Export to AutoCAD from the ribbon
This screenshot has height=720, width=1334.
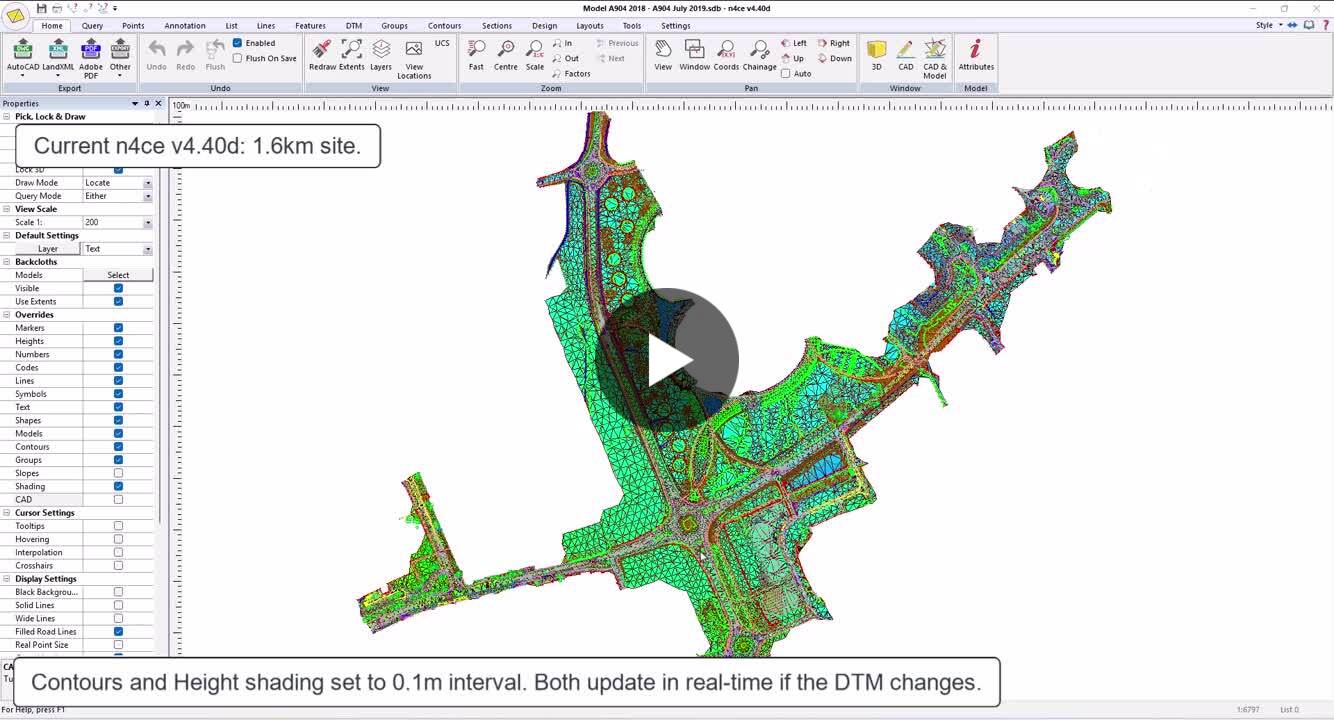pos(22,56)
